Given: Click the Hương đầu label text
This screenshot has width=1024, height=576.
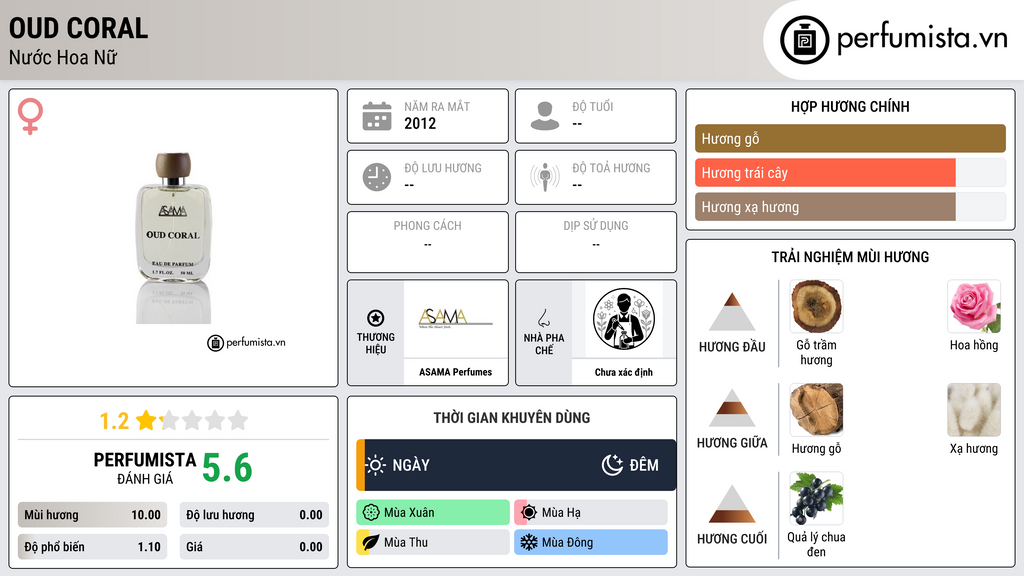Looking at the screenshot, I should 732,347.
